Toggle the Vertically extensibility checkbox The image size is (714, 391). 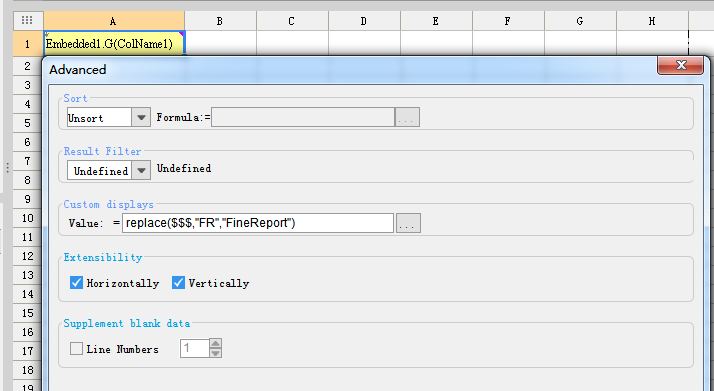pyautogui.click(x=178, y=283)
